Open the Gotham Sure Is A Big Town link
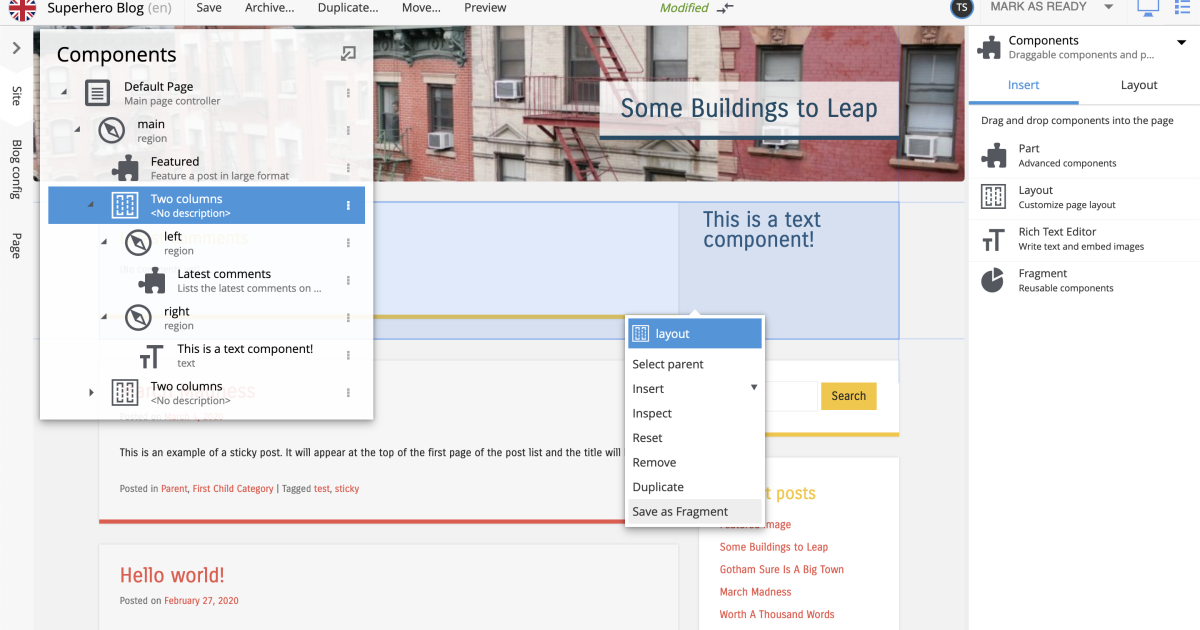Screen dimensions: 1200x630 (x=780, y=569)
